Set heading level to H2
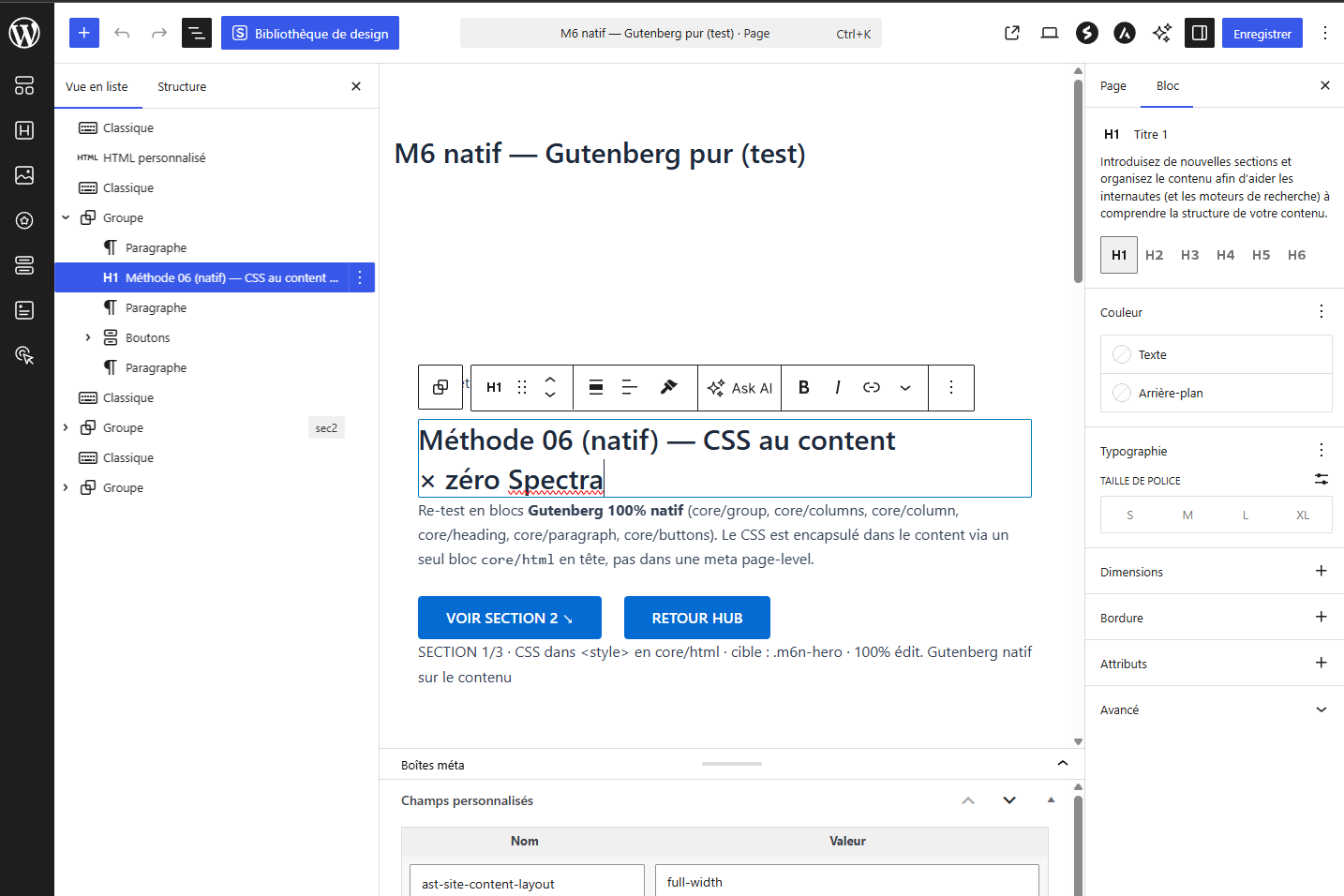The image size is (1344, 896). coord(1155,255)
